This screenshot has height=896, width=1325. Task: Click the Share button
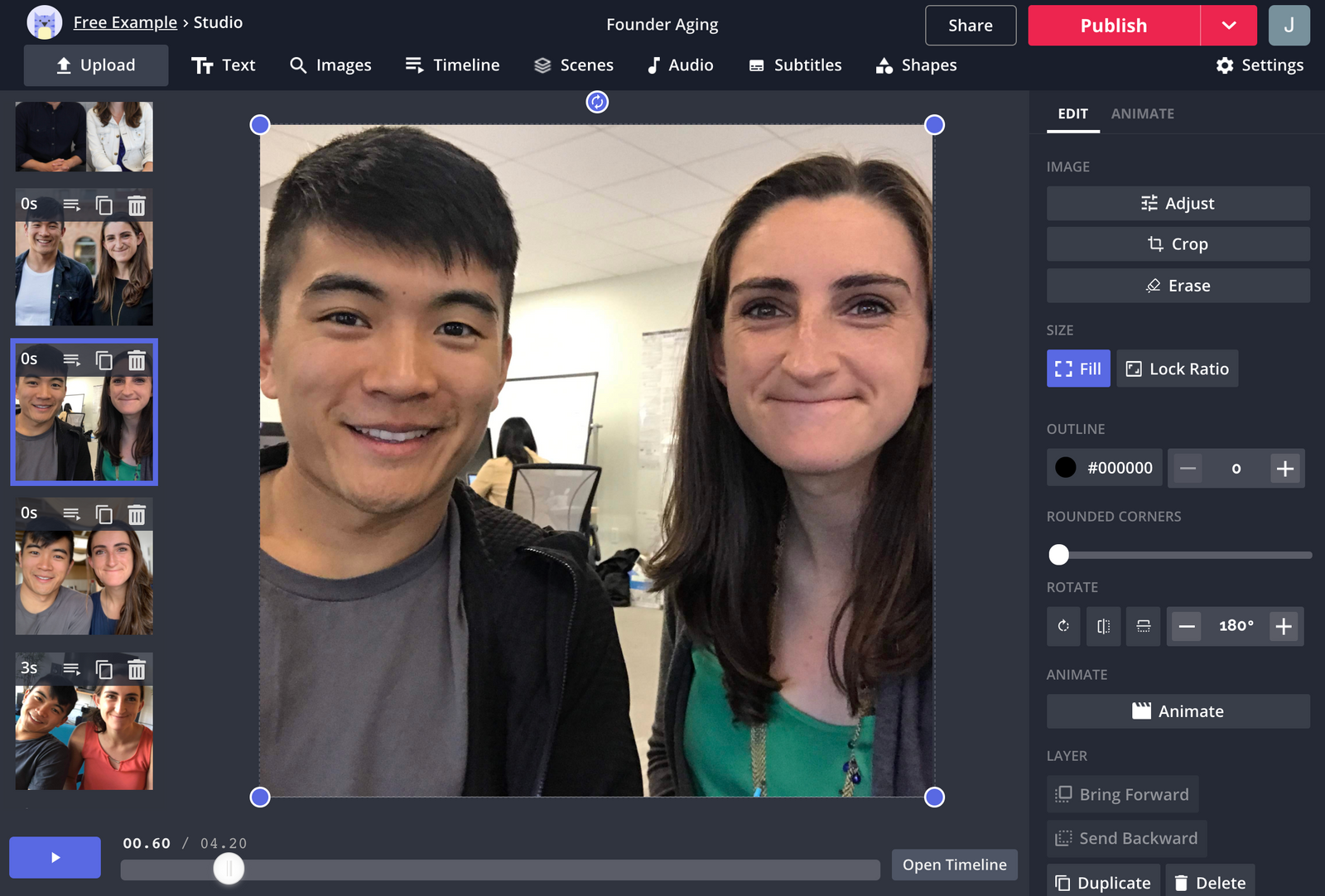click(970, 25)
